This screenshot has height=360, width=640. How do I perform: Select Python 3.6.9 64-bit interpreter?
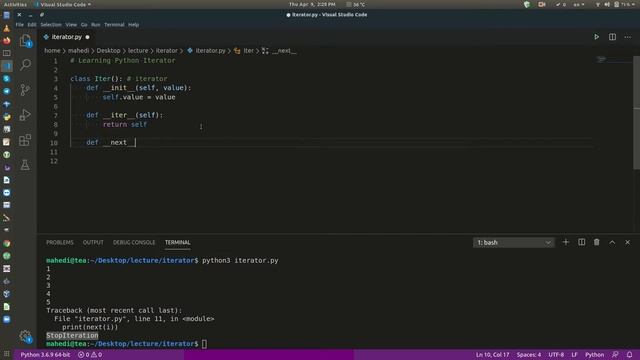click(x=45, y=355)
